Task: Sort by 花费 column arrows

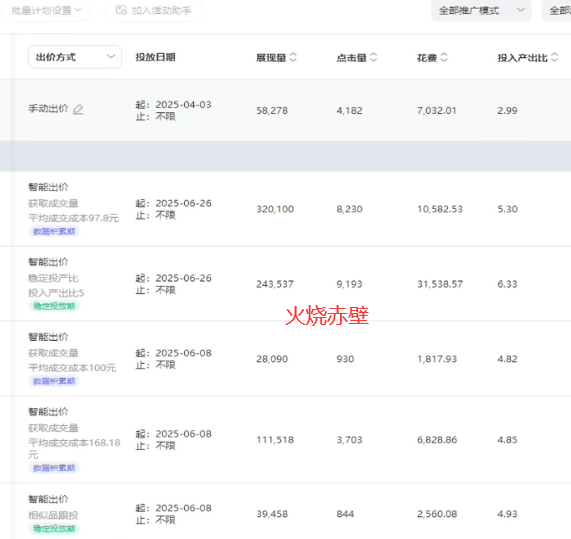Action: pos(444,57)
